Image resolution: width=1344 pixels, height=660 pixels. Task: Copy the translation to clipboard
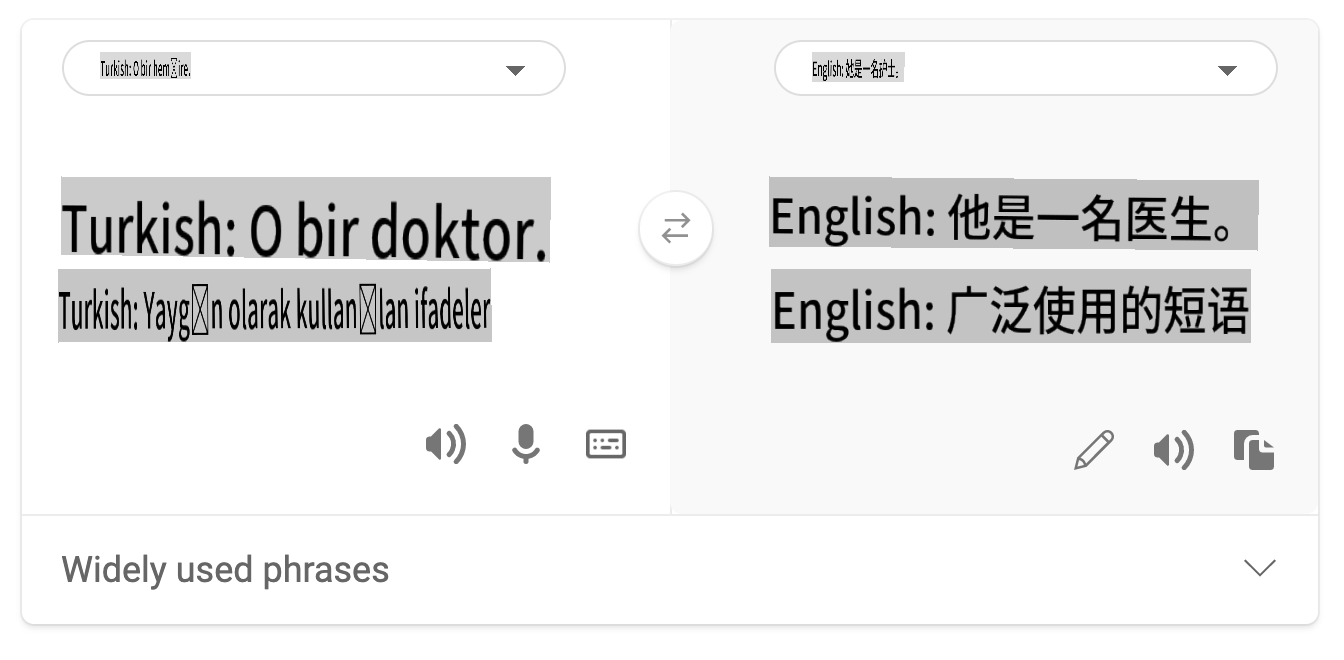[1254, 450]
